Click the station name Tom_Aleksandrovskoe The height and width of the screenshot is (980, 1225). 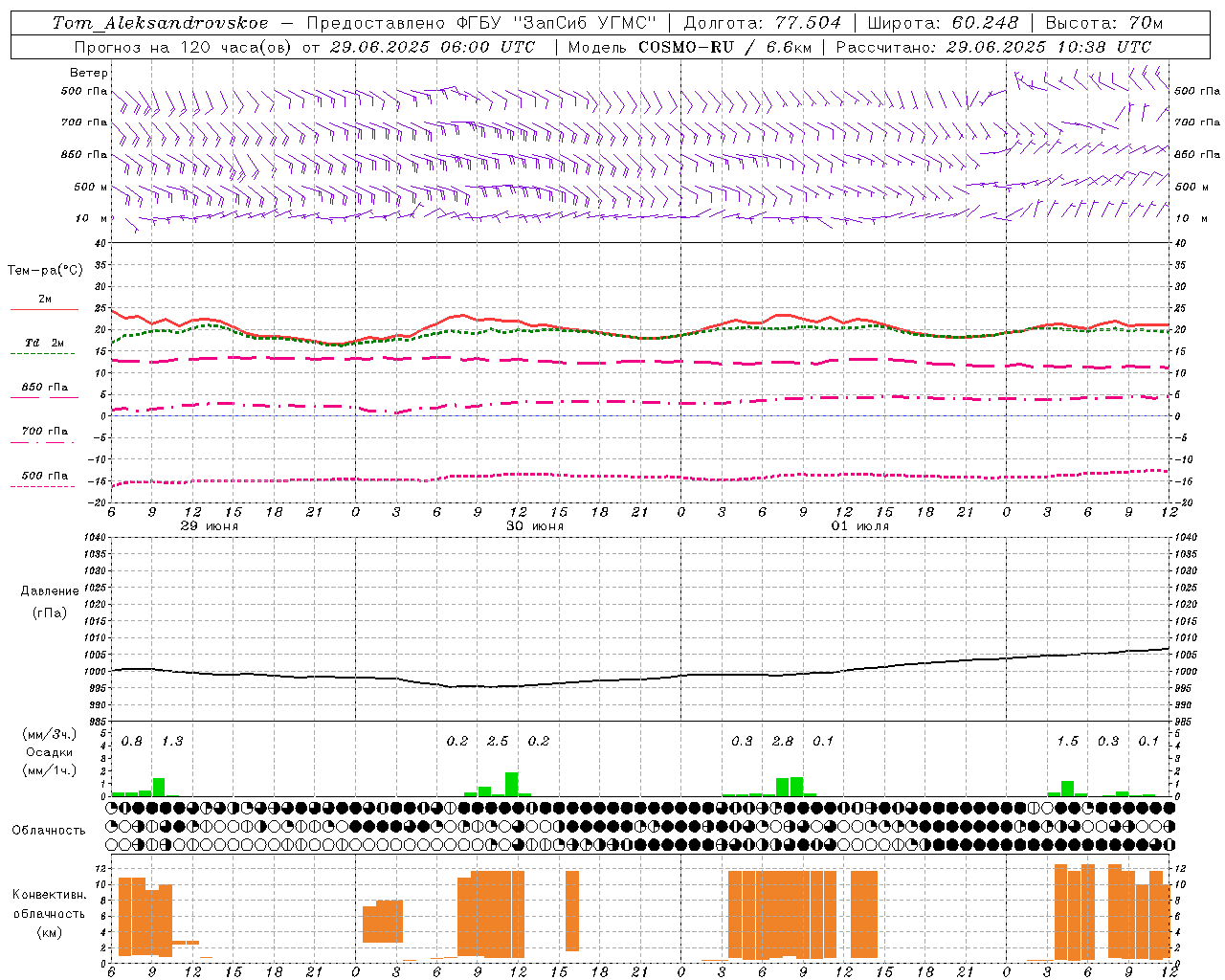pyautogui.click(x=160, y=23)
